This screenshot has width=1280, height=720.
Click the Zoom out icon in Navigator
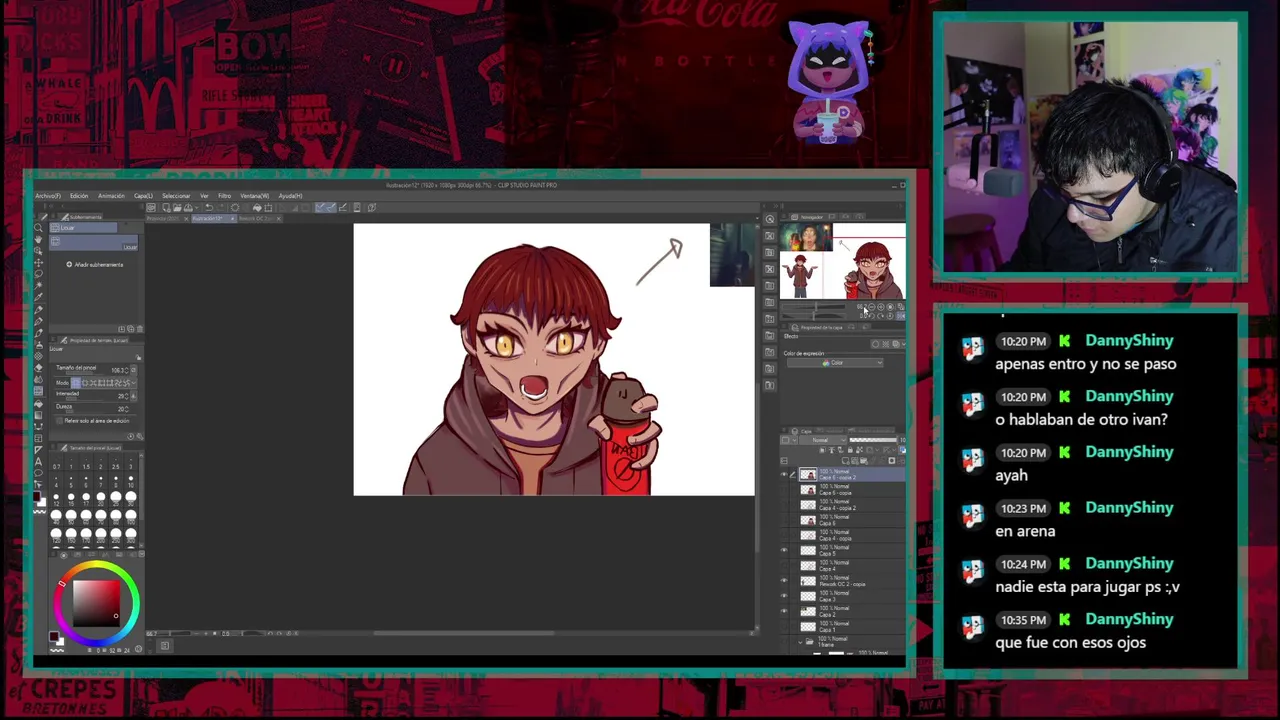tap(871, 307)
